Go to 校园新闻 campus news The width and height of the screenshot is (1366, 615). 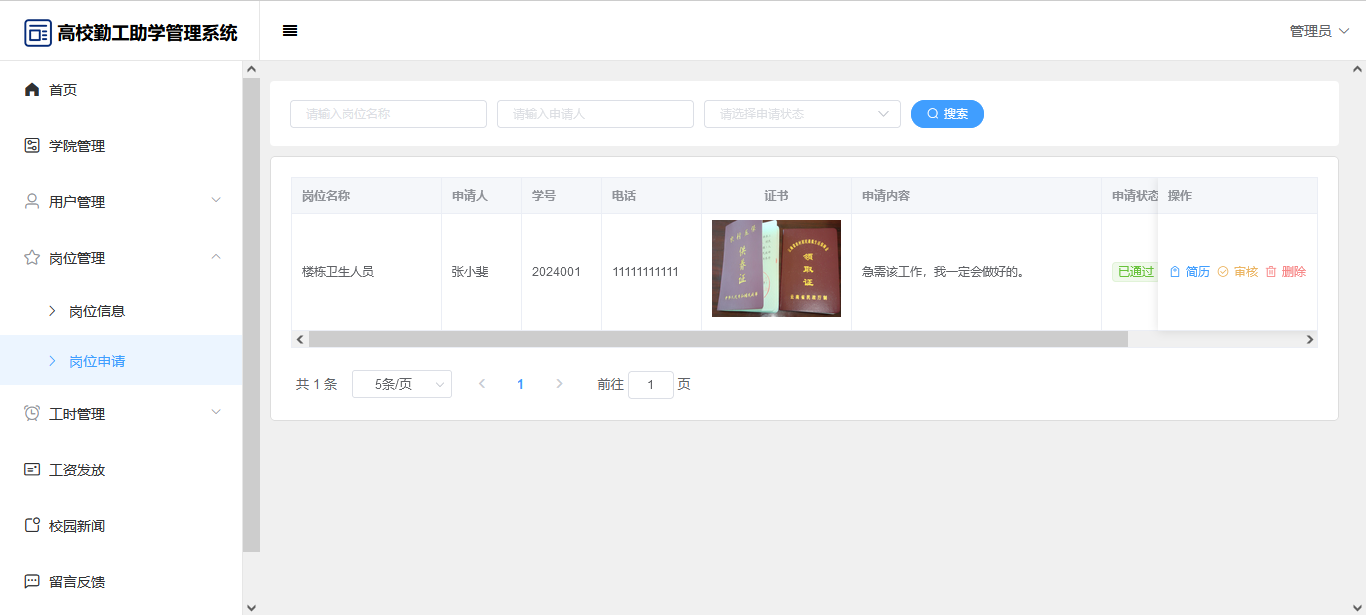pyautogui.click(x=77, y=526)
